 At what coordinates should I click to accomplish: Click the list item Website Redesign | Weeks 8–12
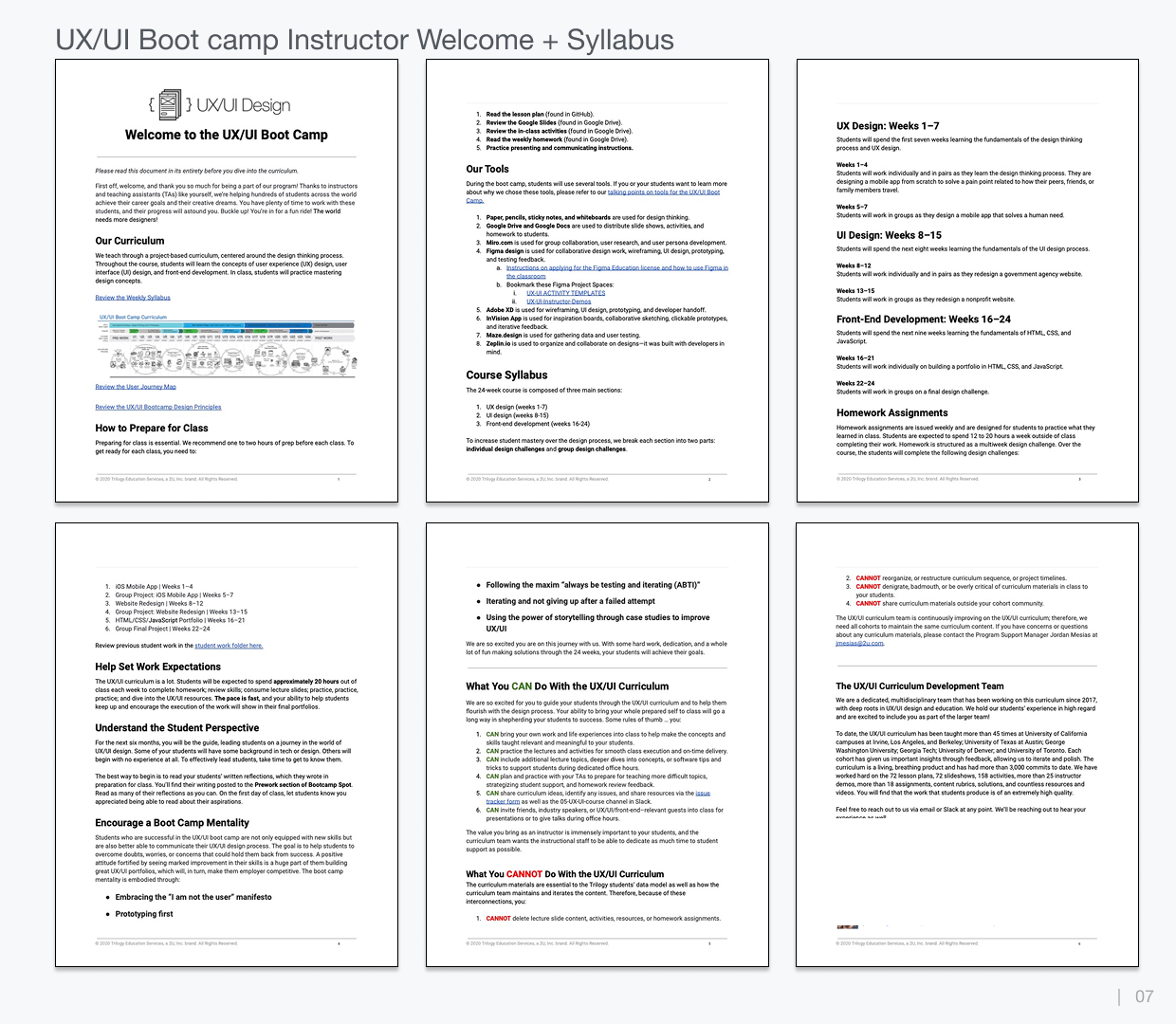tap(159, 603)
